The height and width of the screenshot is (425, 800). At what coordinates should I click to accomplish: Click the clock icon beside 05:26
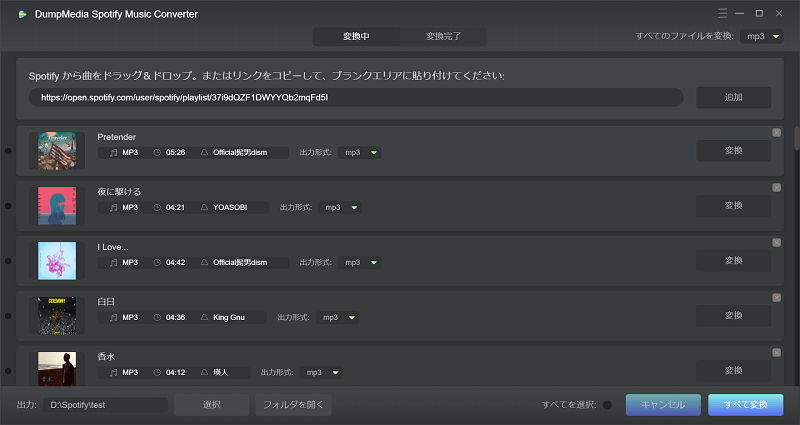pos(157,153)
